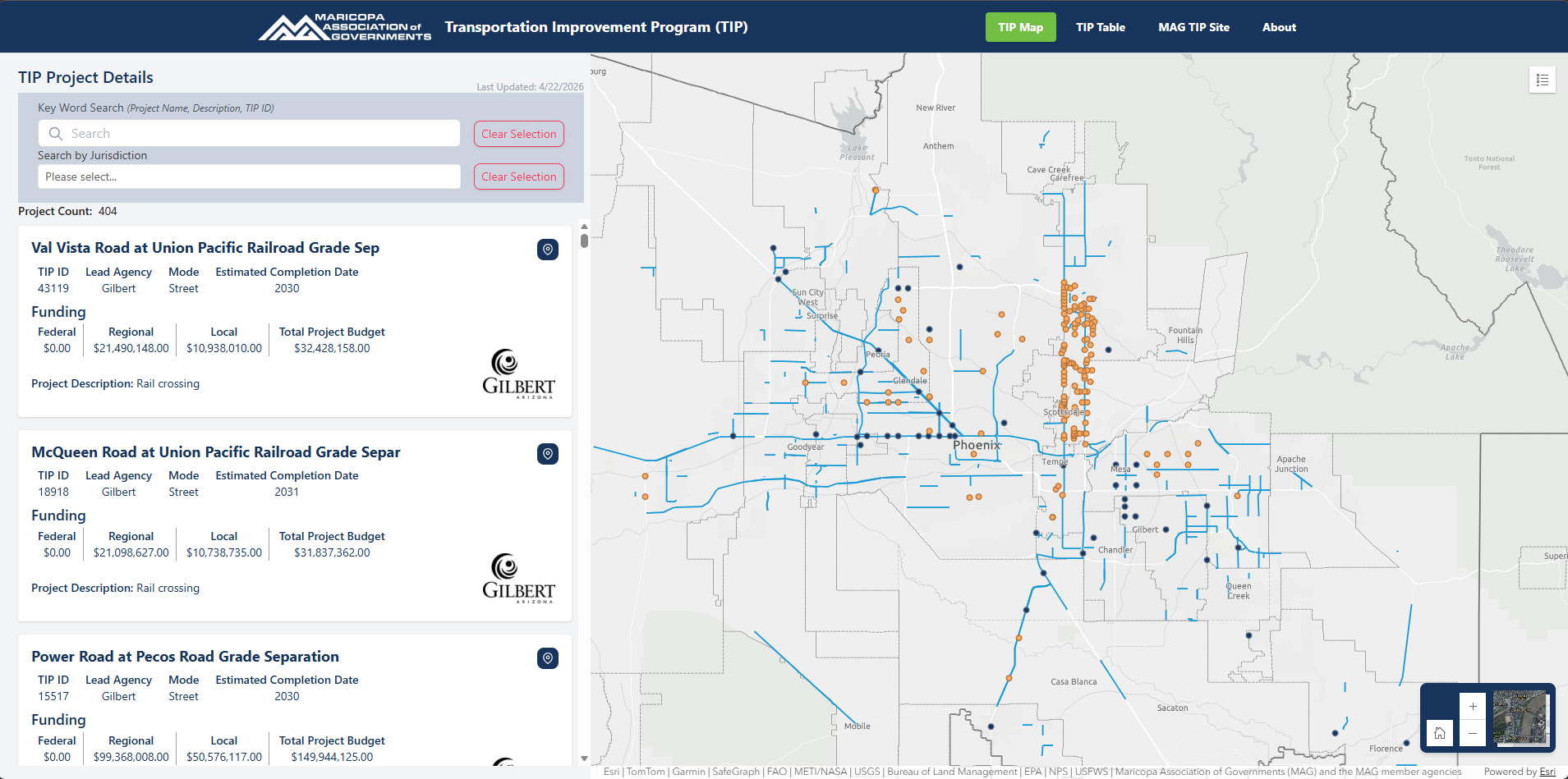Image resolution: width=1568 pixels, height=779 pixels.
Task: Go to MAG TIP Site
Action: pyautogui.click(x=1193, y=27)
